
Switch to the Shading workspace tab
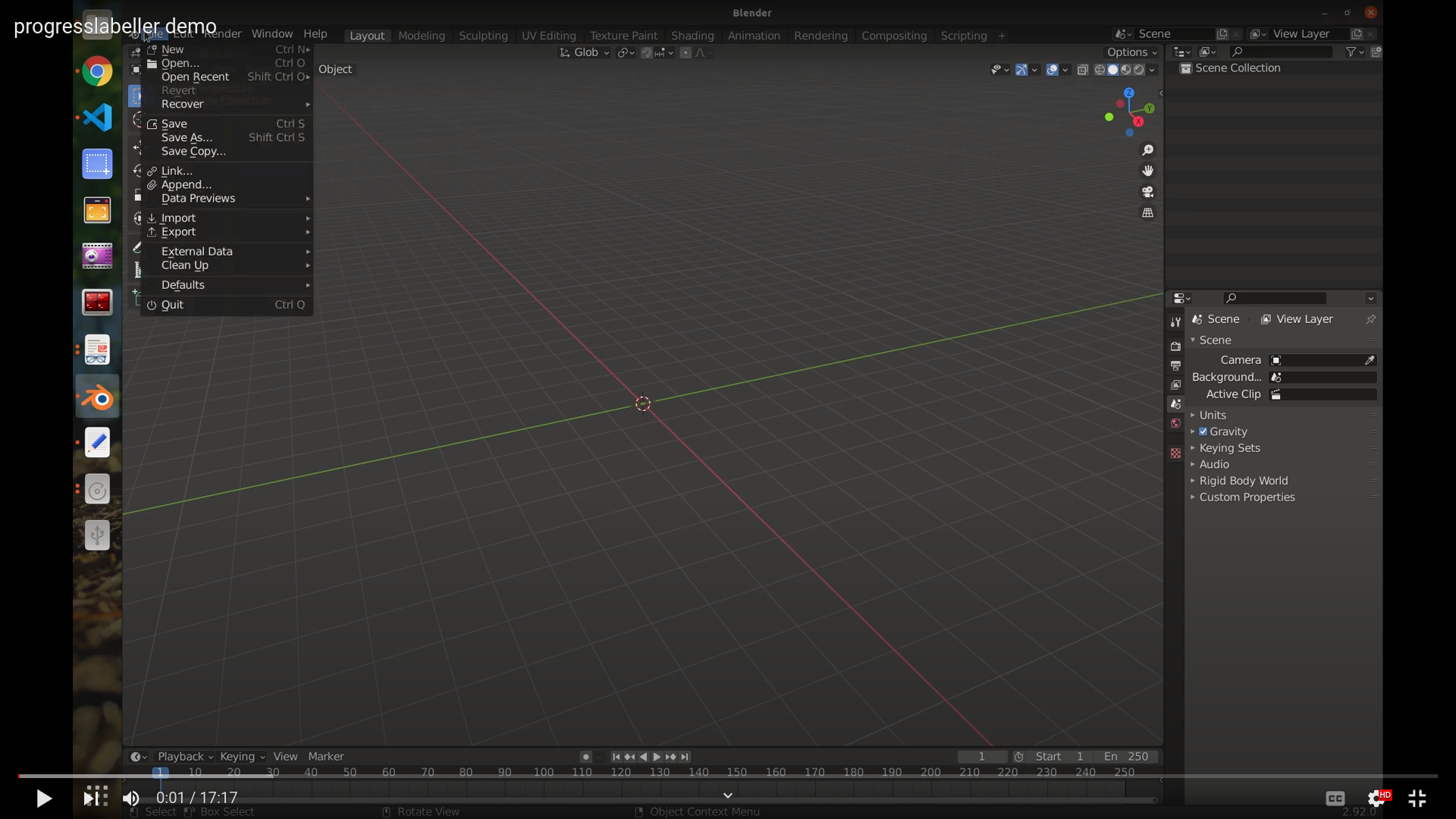coord(692,36)
